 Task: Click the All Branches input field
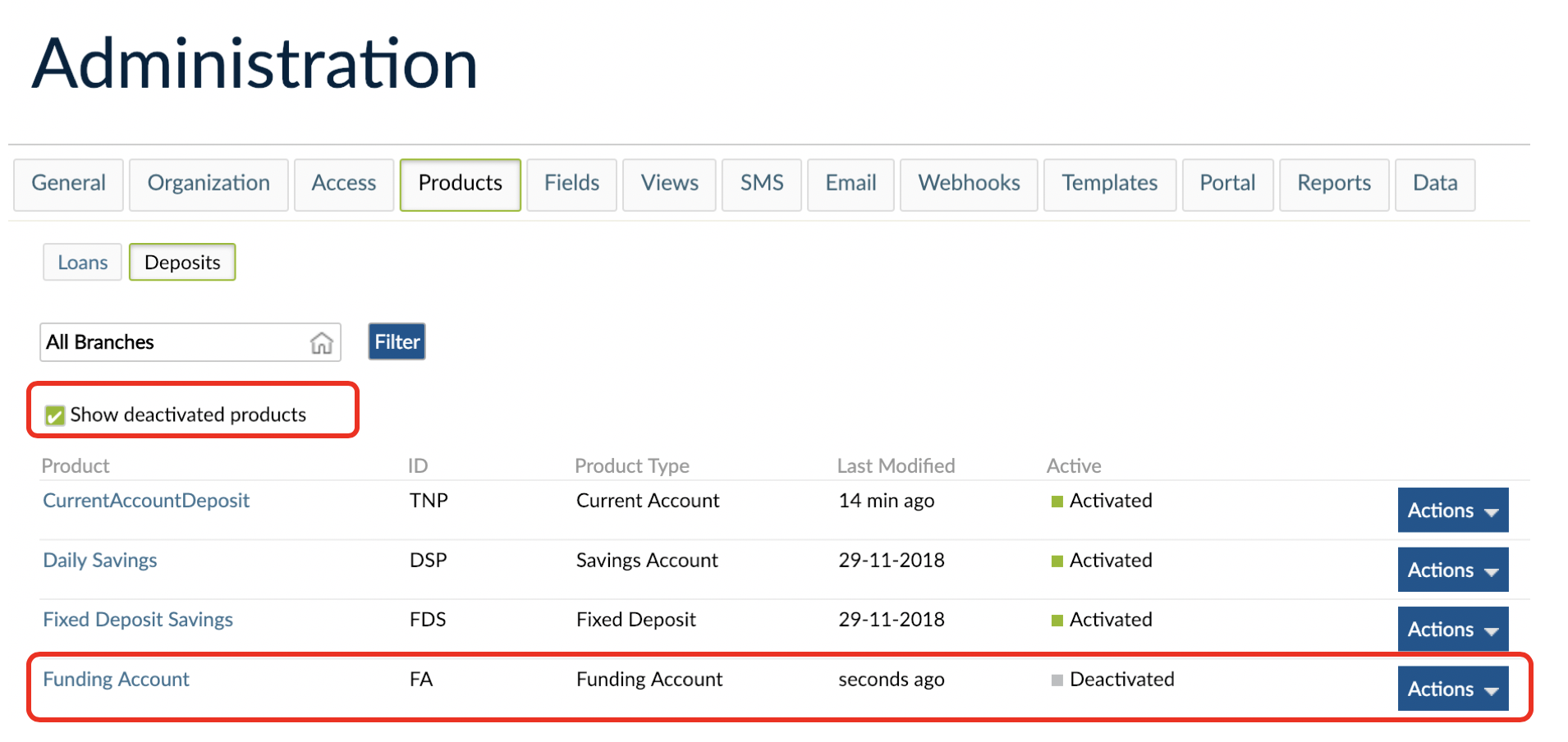coord(164,342)
